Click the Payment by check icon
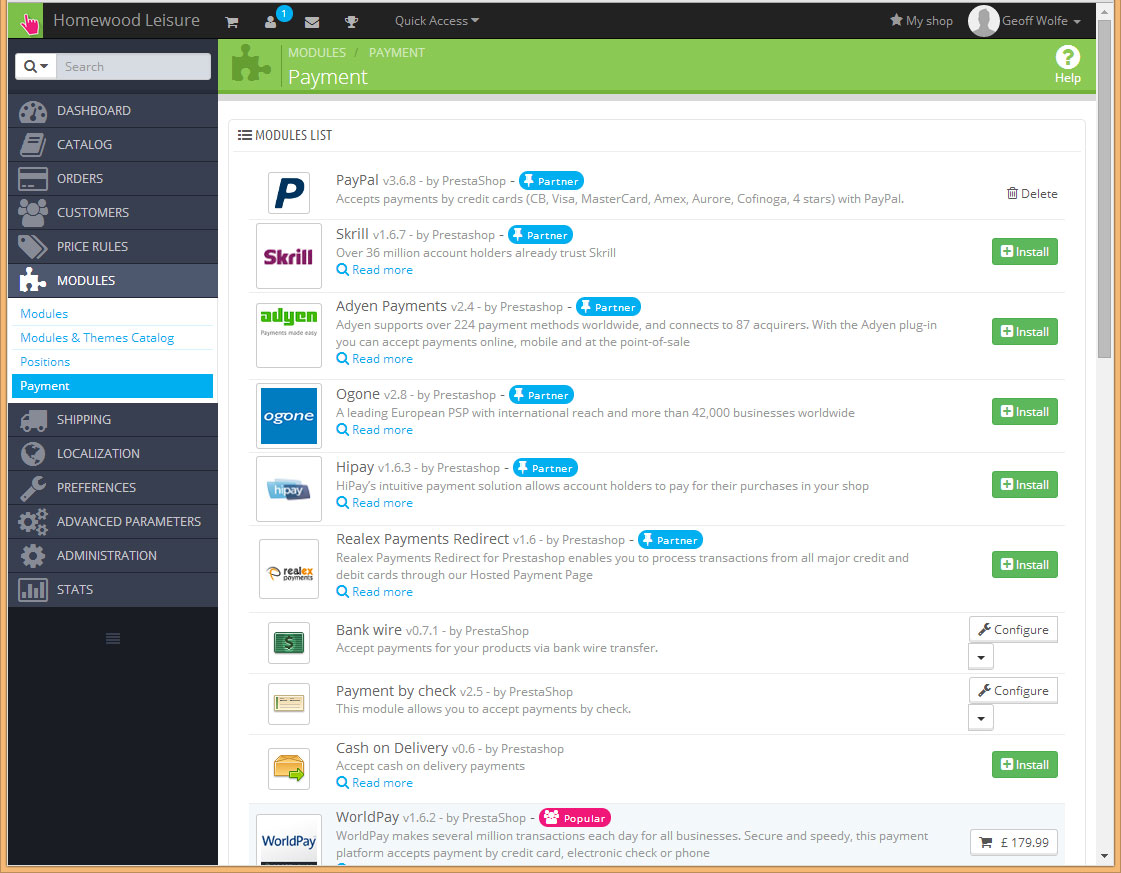 [289, 704]
